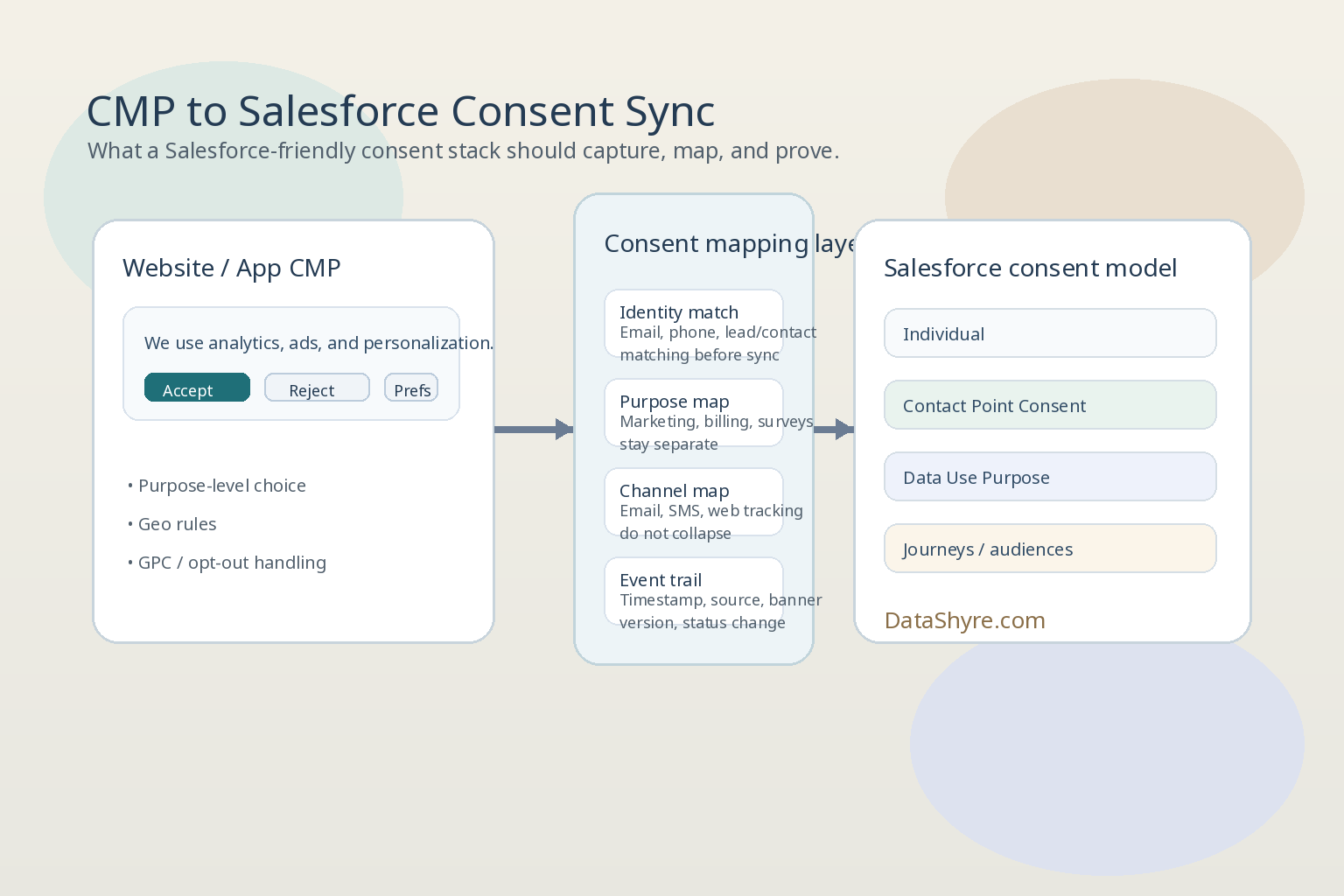Screen dimensions: 1344x896
Task: Open the Prefs button in the consent banner
Action: [x=411, y=388]
